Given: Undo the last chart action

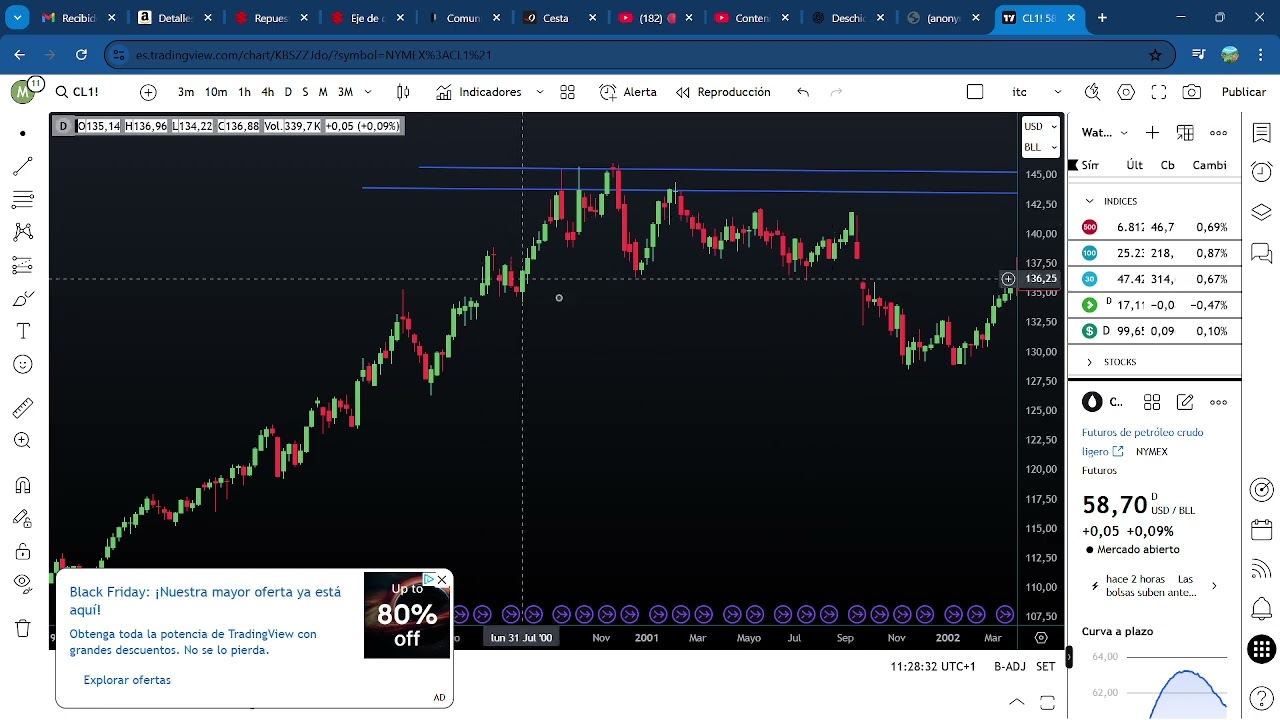Looking at the screenshot, I should [803, 92].
